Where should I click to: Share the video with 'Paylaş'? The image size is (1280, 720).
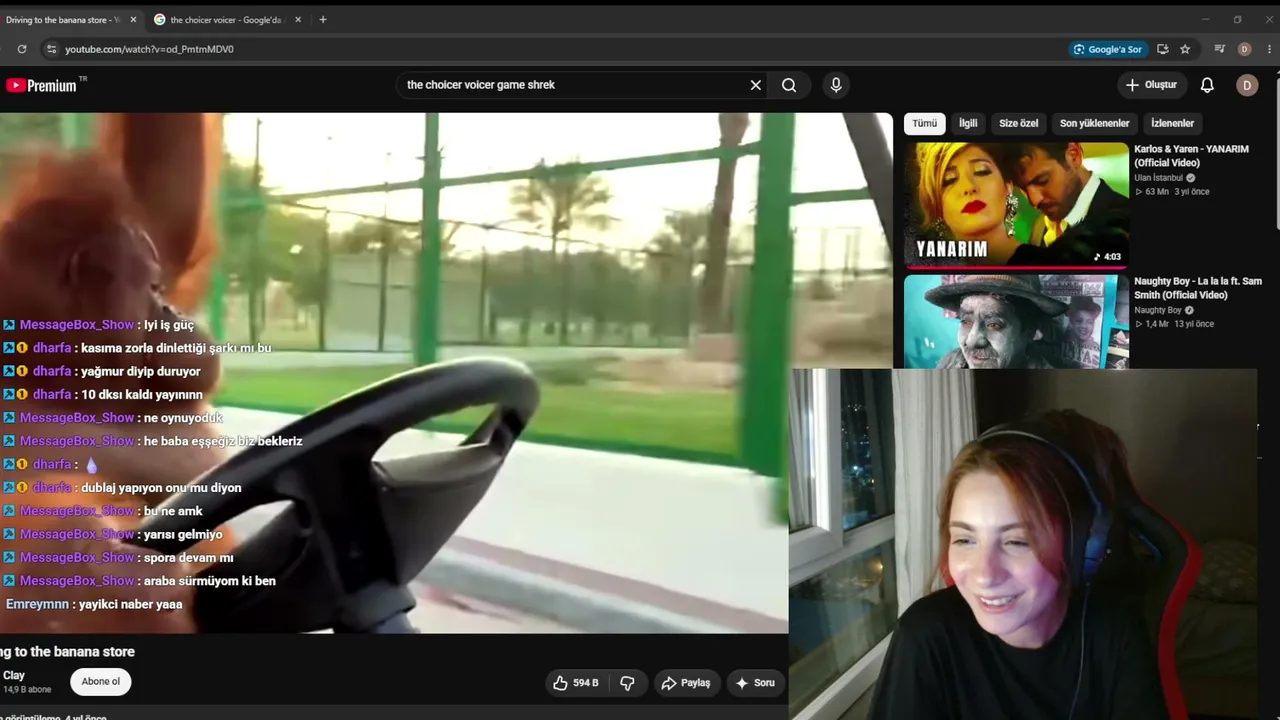[686, 683]
